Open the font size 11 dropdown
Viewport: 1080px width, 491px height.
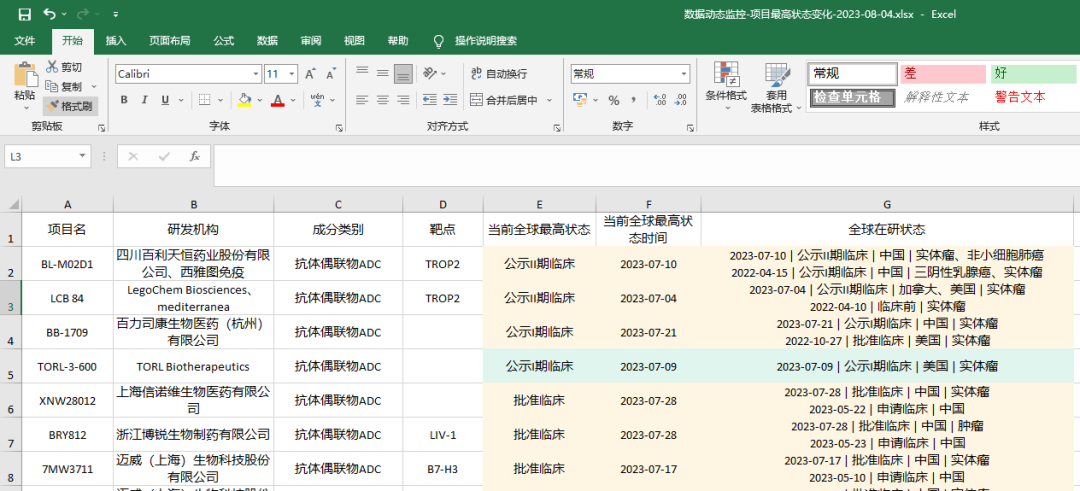tap(292, 74)
